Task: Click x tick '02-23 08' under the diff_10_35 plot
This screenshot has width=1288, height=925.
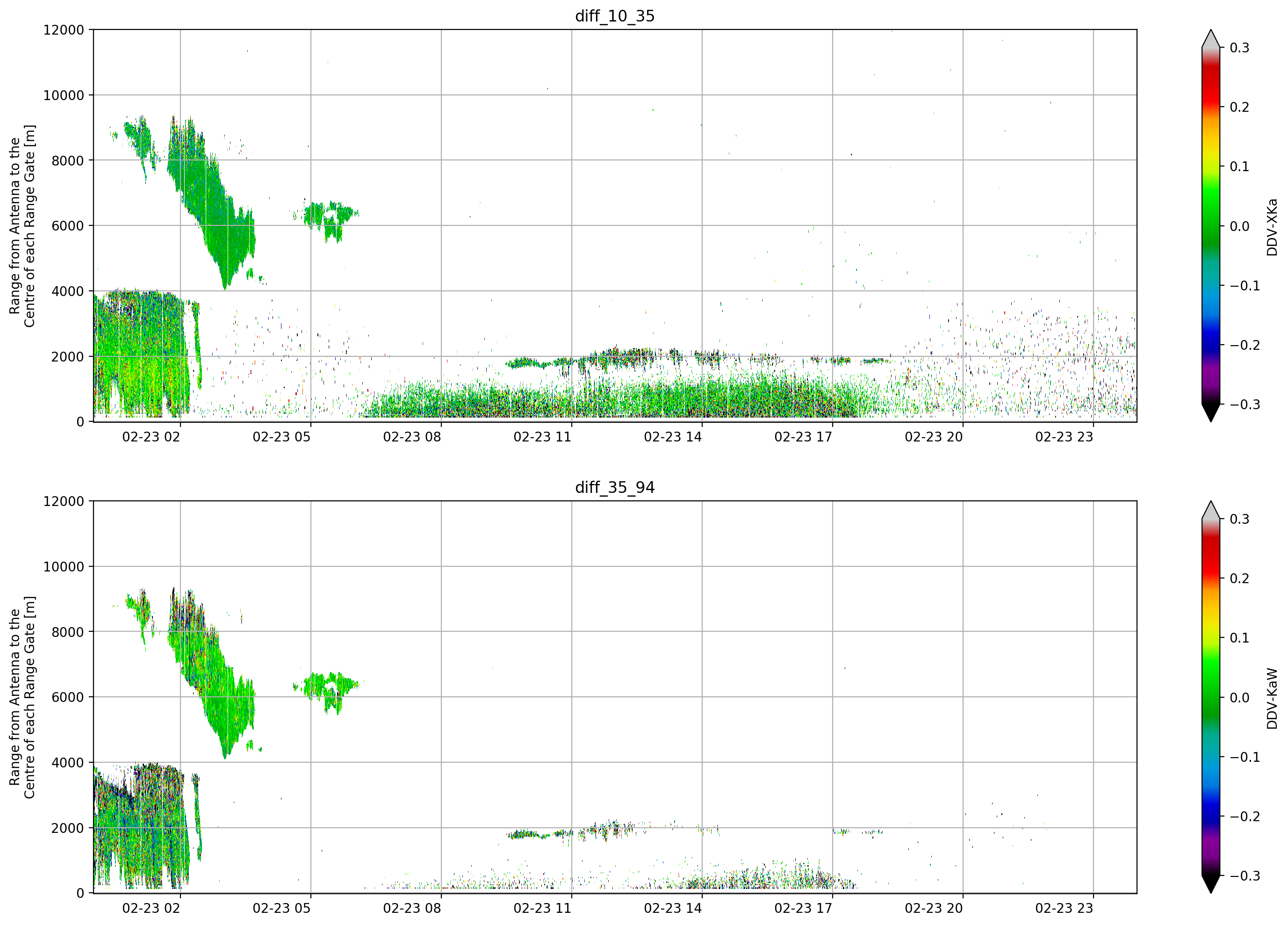Action: (412, 437)
